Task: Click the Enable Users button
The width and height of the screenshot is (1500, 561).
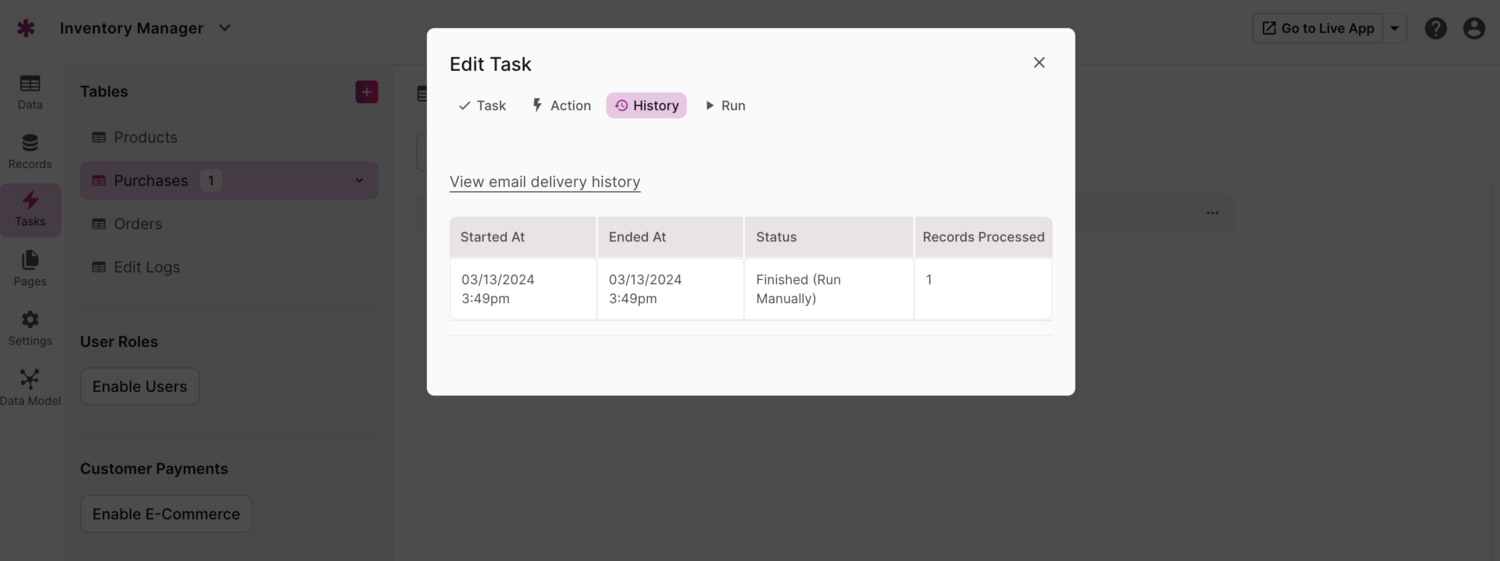Action: (140, 386)
